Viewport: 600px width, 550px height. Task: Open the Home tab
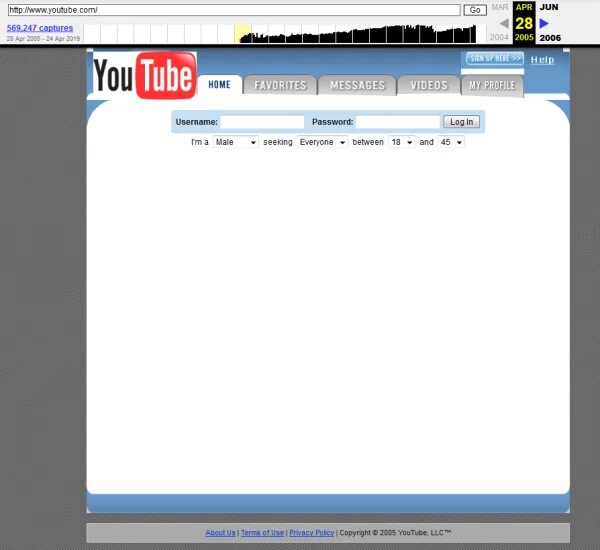tap(220, 85)
